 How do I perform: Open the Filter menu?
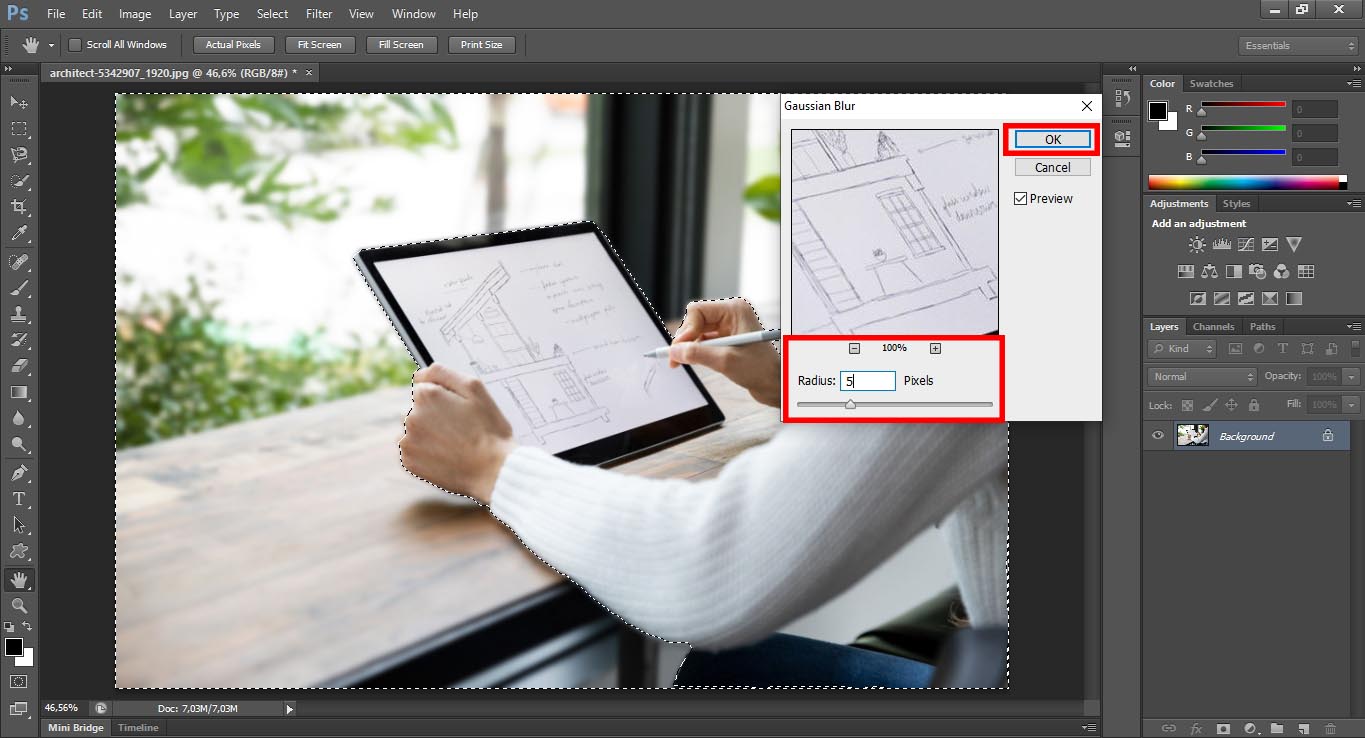[318, 13]
